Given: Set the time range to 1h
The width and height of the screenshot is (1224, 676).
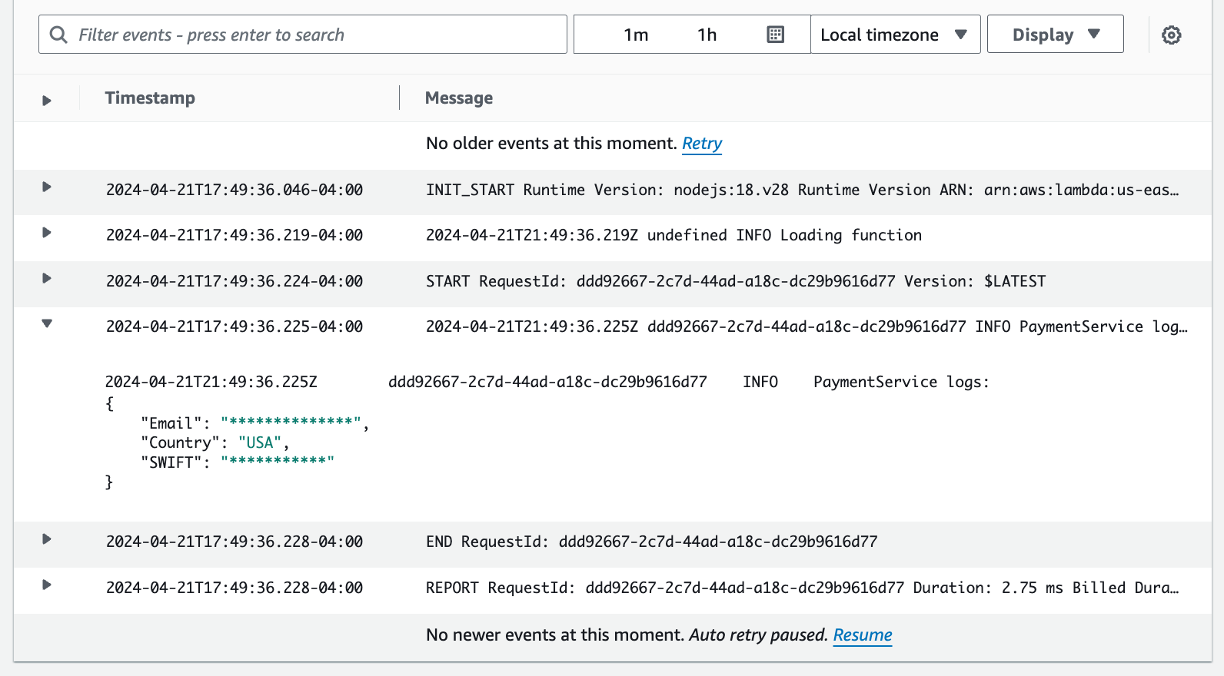Looking at the screenshot, I should click(x=706, y=33).
